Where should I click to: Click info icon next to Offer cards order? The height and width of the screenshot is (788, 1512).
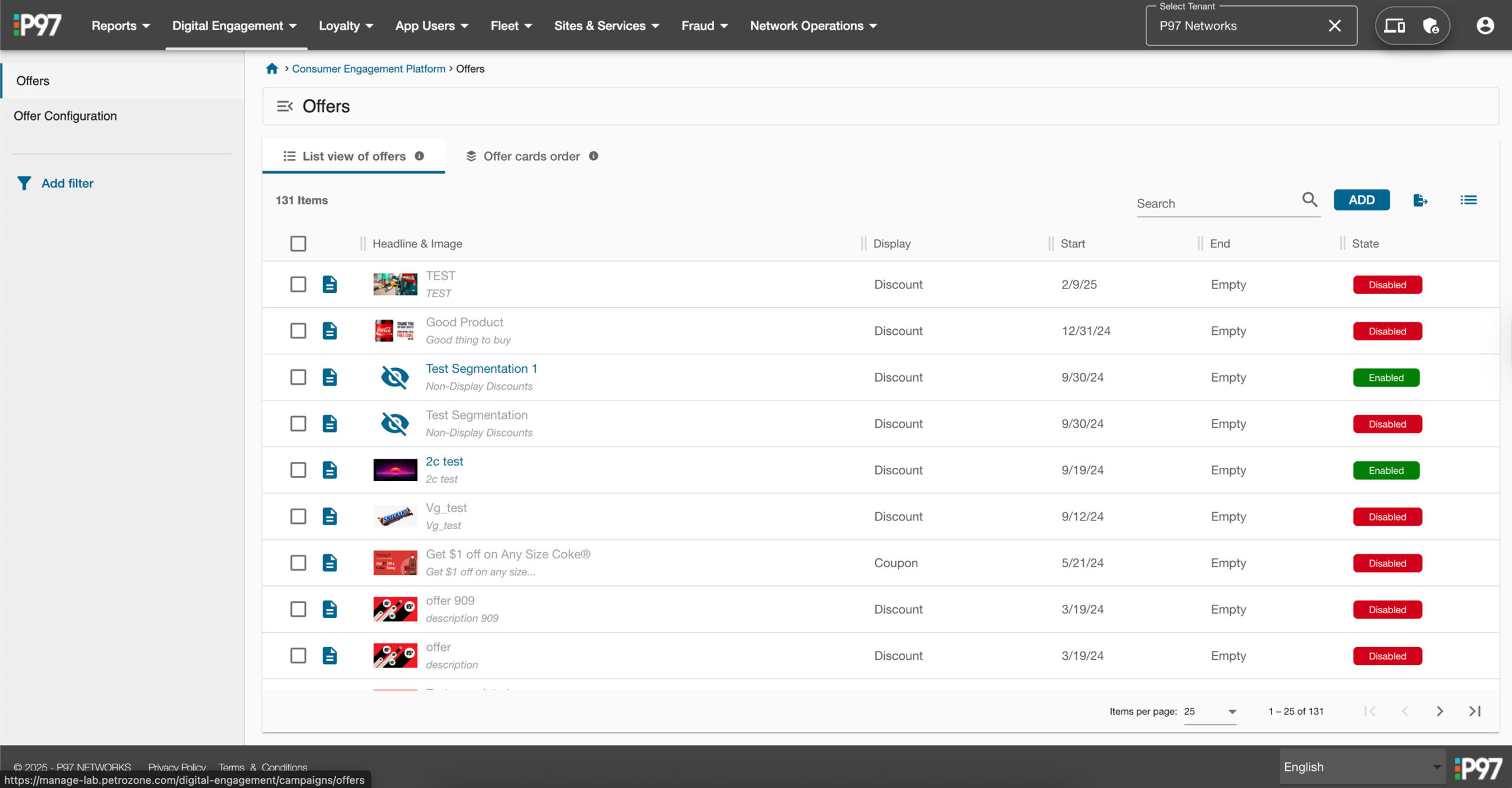[594, 156]
